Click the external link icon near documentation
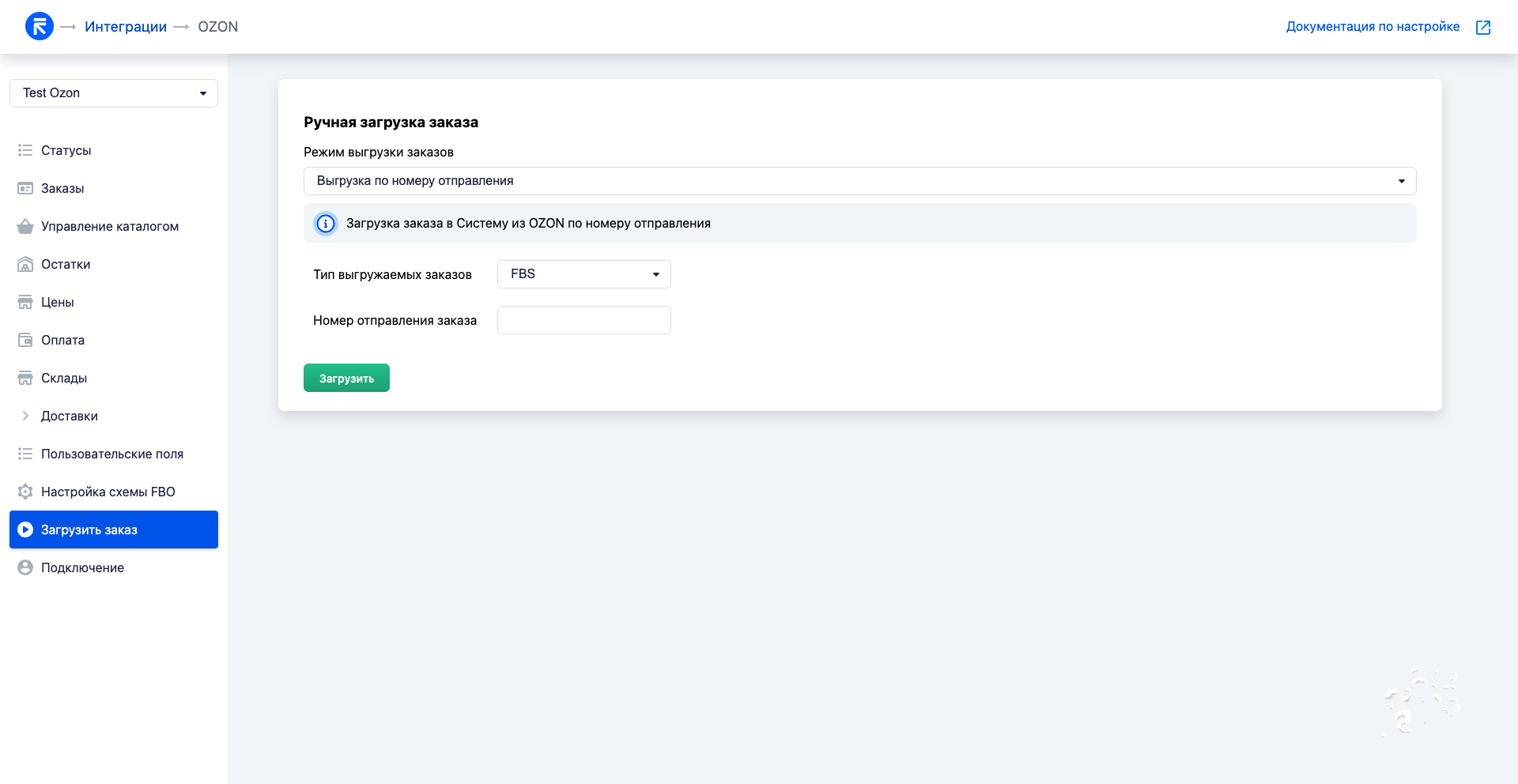 pyautogui.click(x=1483, y=27)
